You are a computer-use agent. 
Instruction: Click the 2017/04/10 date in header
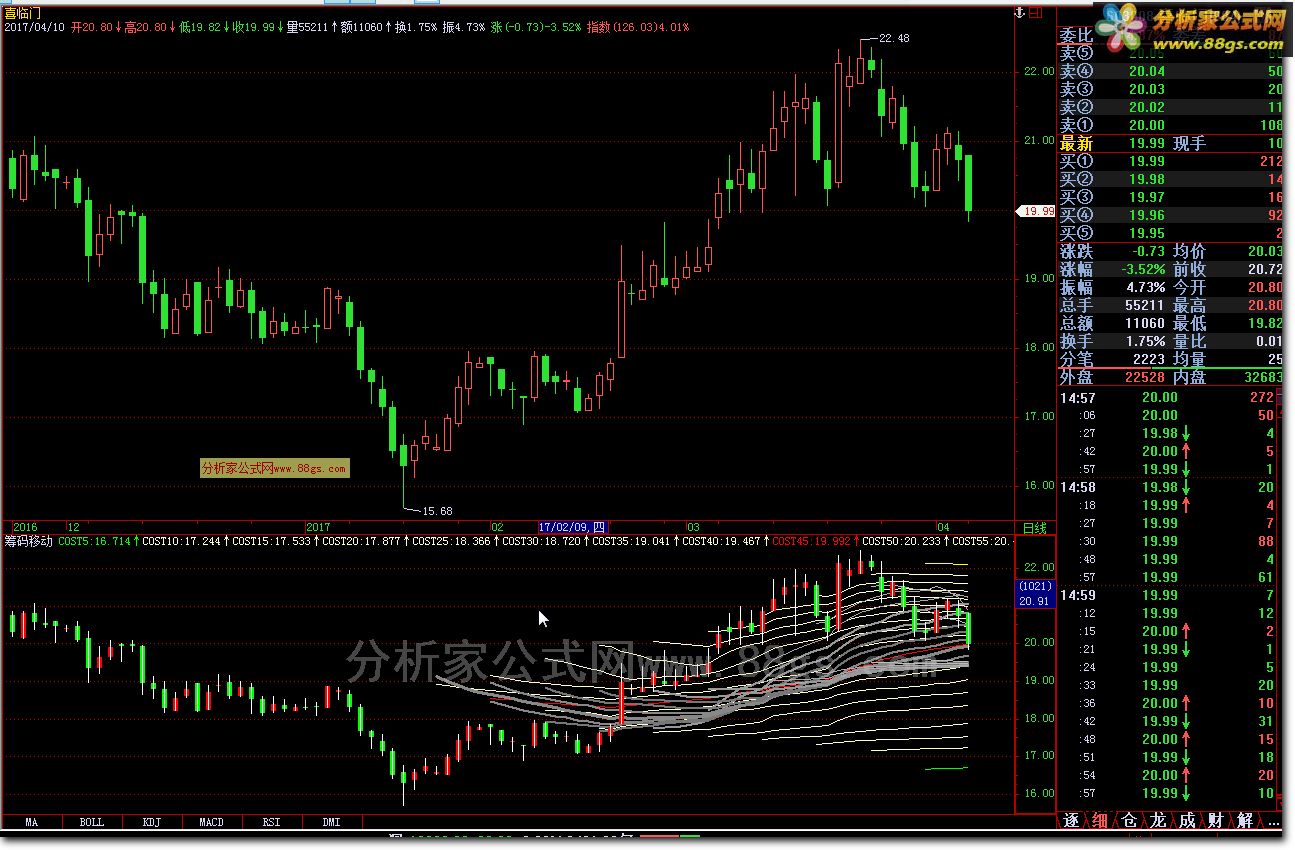point(35,27)
